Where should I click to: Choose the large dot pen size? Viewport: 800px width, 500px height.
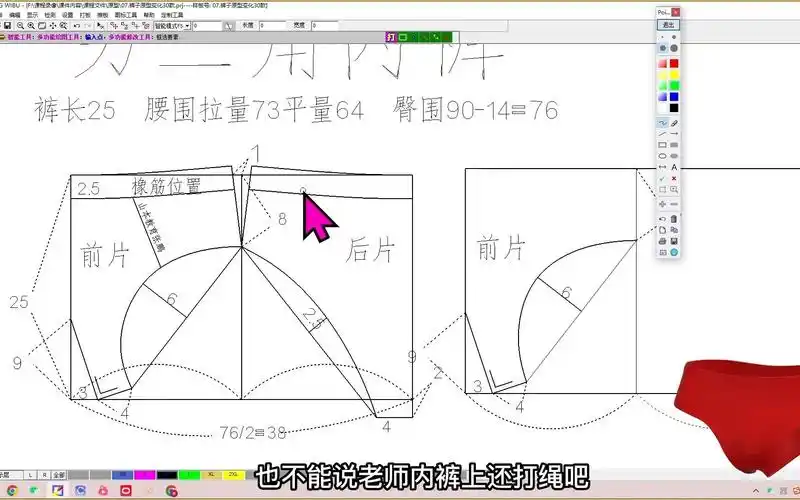(x=674, y=48)
